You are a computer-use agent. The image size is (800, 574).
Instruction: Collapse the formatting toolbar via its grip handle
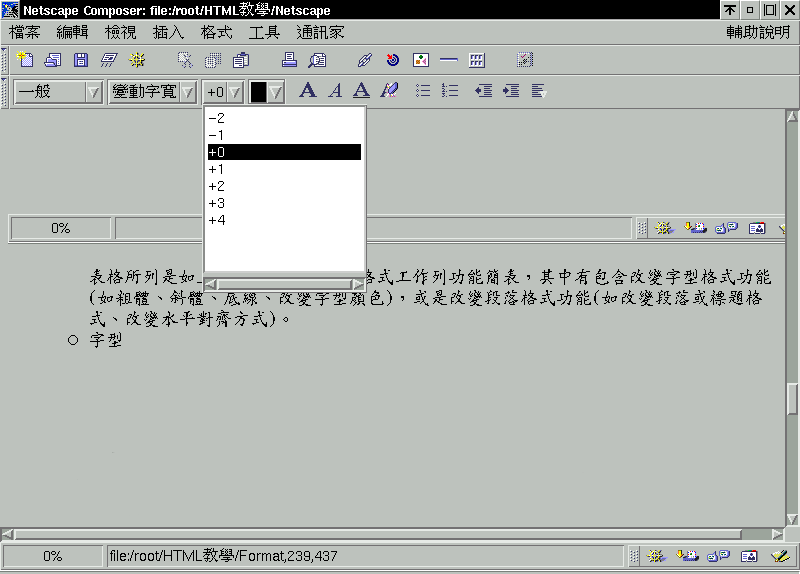click(x=4, y=92)
